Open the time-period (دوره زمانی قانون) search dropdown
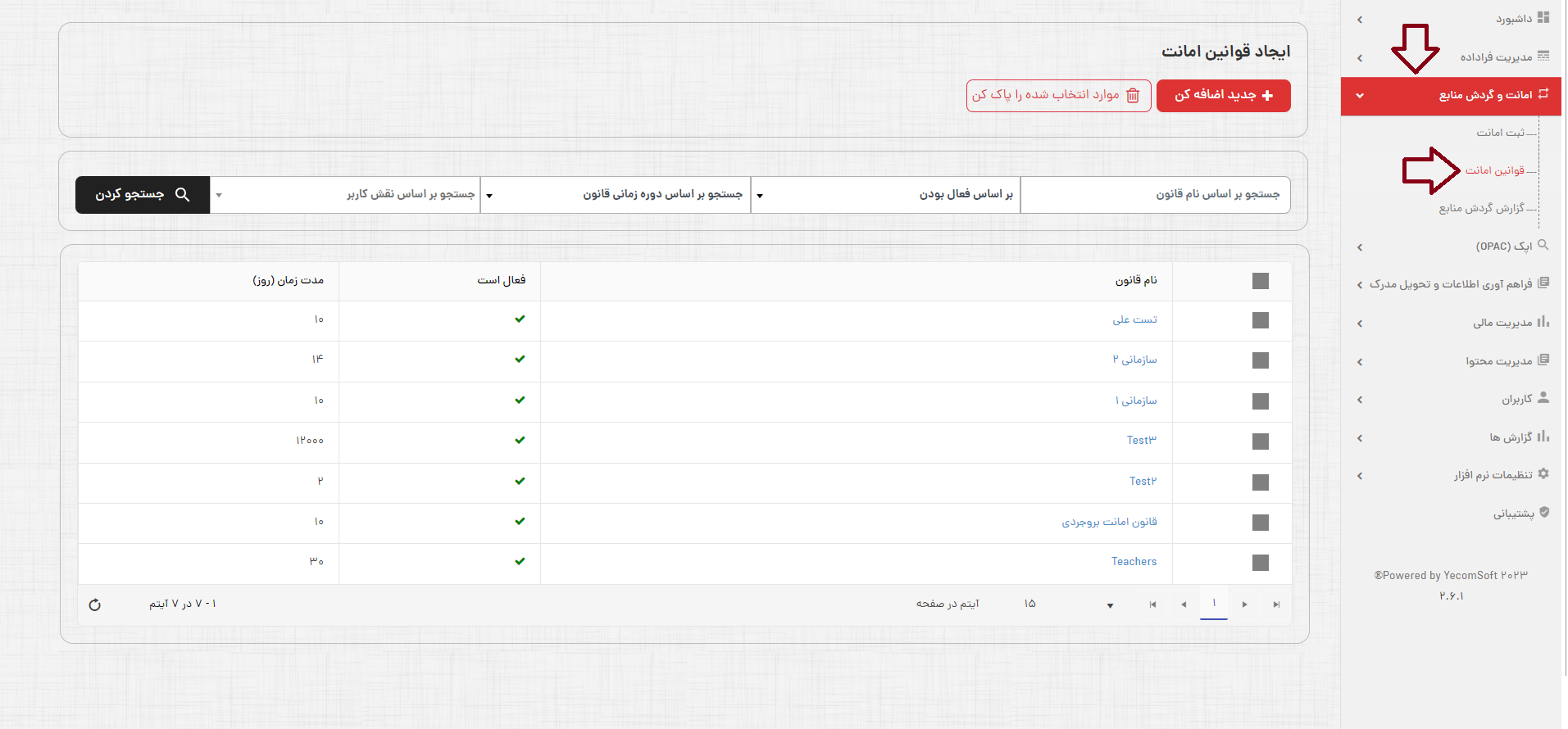 coord(616,195)
